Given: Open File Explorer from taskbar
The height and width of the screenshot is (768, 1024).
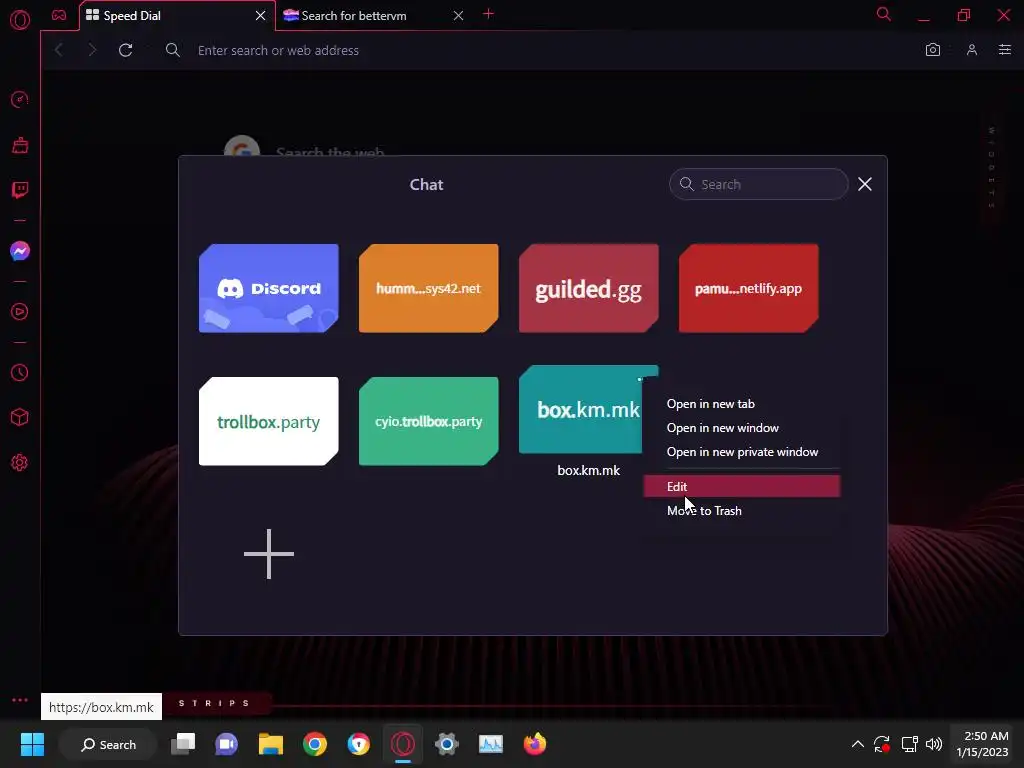Looking at the screenshot, I should tap(270, 744).
